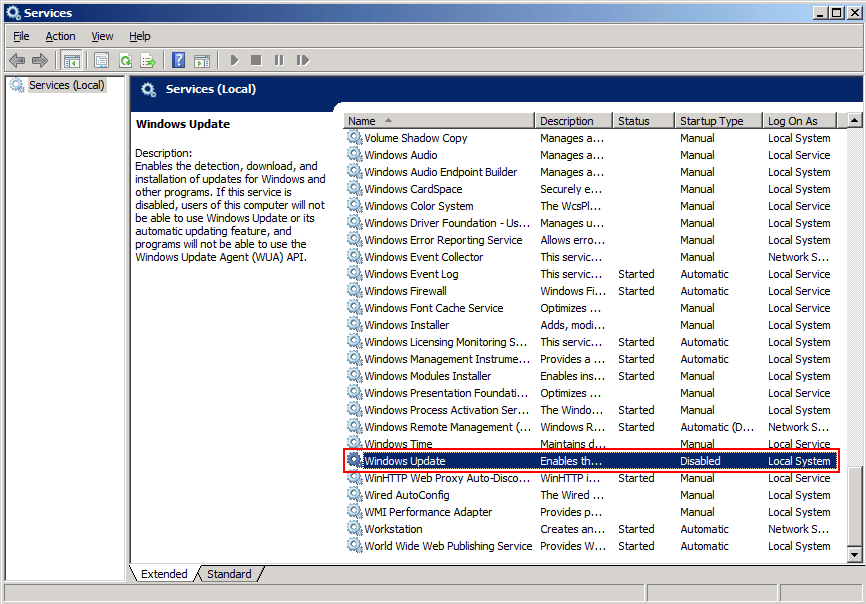Click the gear icon beside Windows Installer
866x604 pixels.
point(354,324)
